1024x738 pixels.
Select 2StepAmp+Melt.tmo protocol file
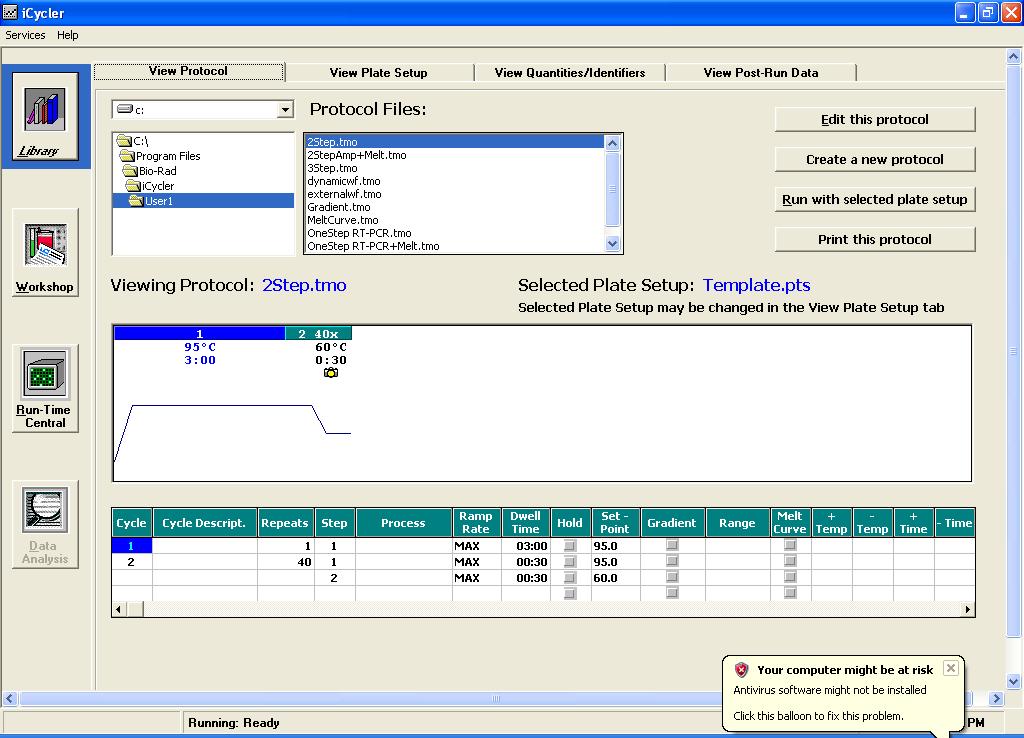[455, 155]
